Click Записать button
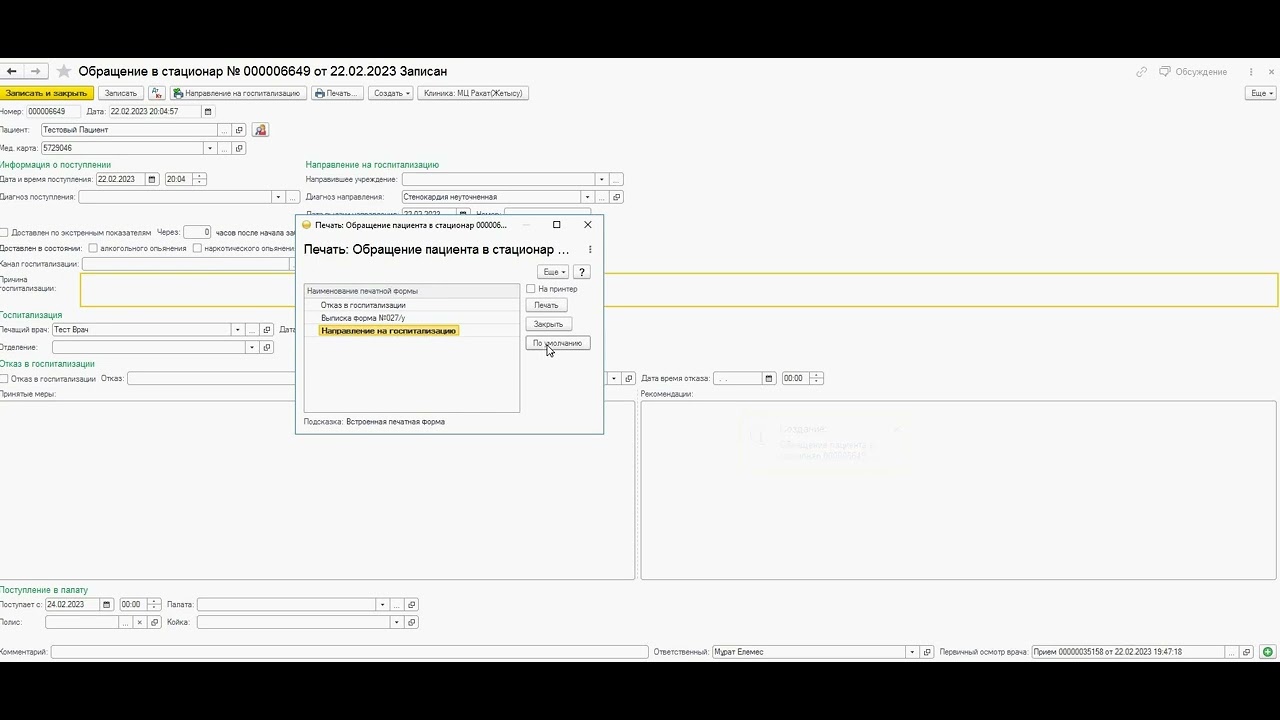The width and height of the screenshot is (1280, 720). coord(121,93)
